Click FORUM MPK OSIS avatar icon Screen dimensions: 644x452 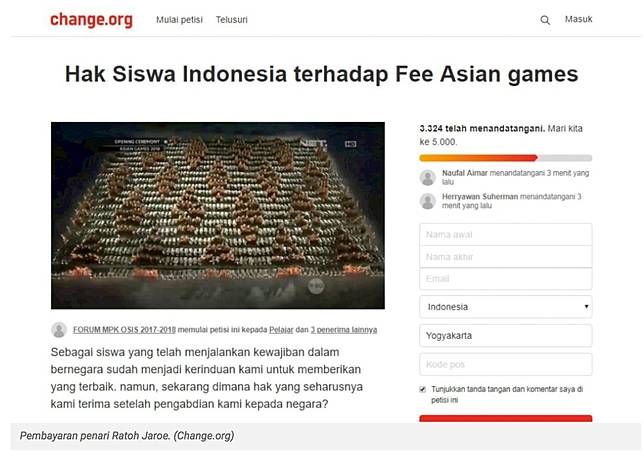(x=59, y=330)
